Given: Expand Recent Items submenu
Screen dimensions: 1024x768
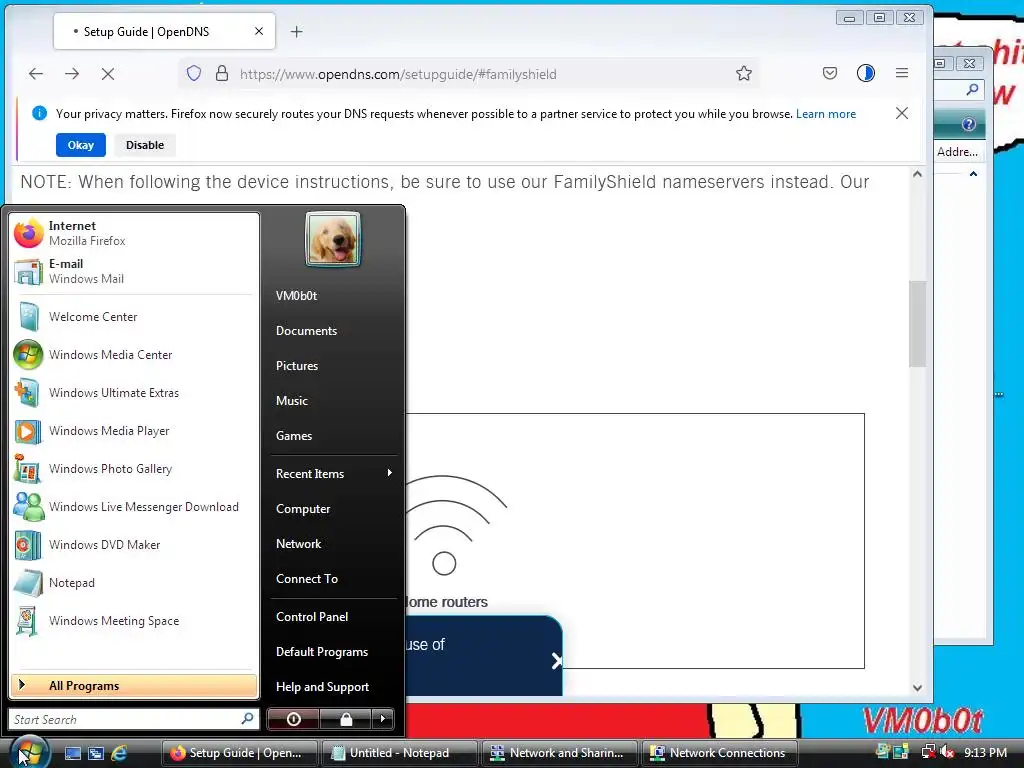Looking at the screenshot, I should pyautogui.click(x=333, y=473).
